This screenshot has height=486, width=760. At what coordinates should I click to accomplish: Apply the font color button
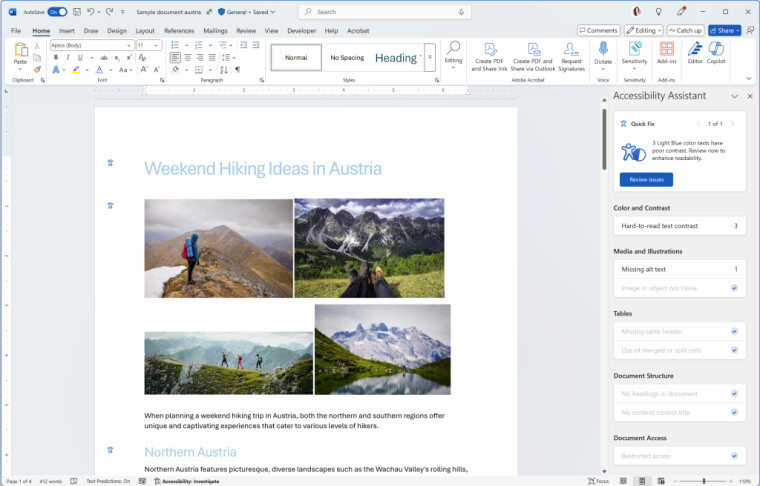tap(99, 70)
